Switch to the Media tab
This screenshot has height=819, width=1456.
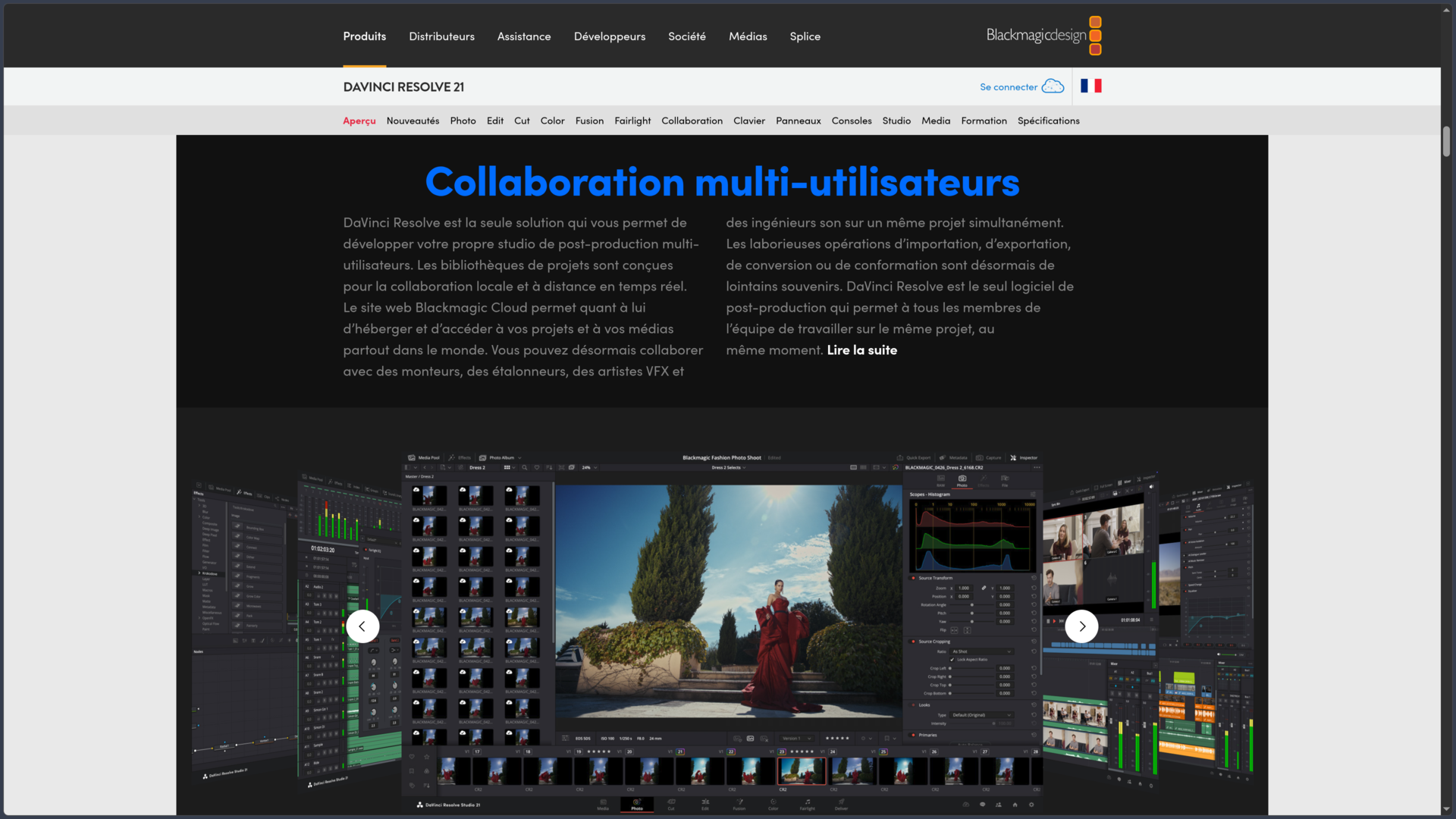[x=936, y=121]
